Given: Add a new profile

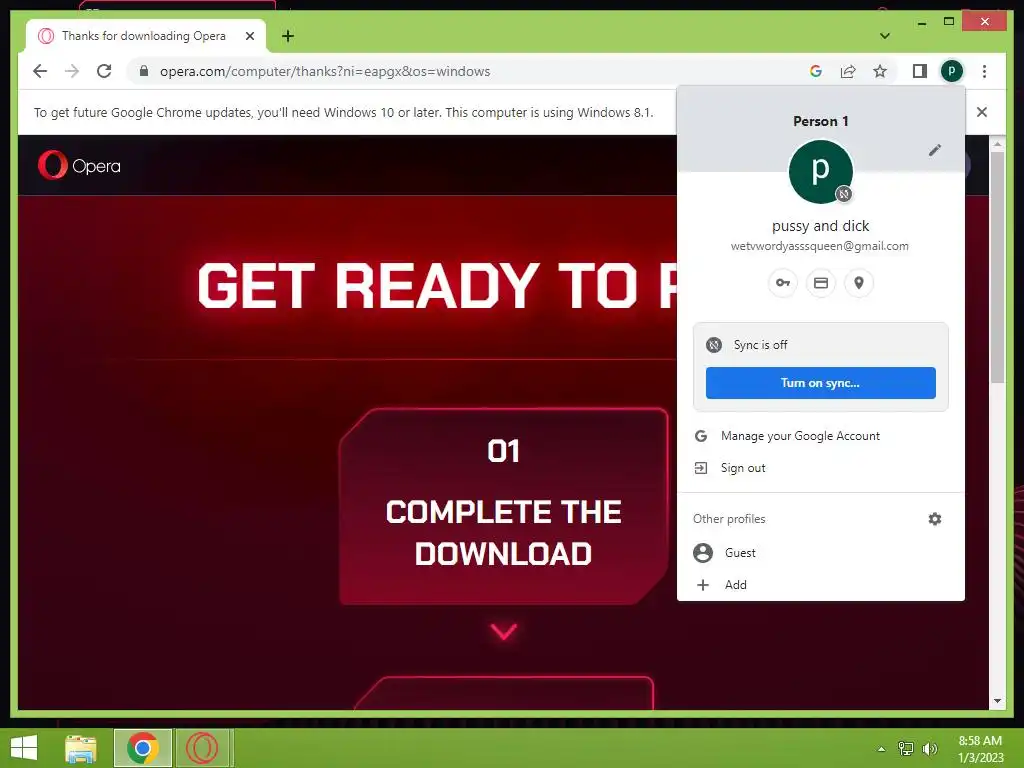Looking at the screenshot, I should click(x=821, y=584).
